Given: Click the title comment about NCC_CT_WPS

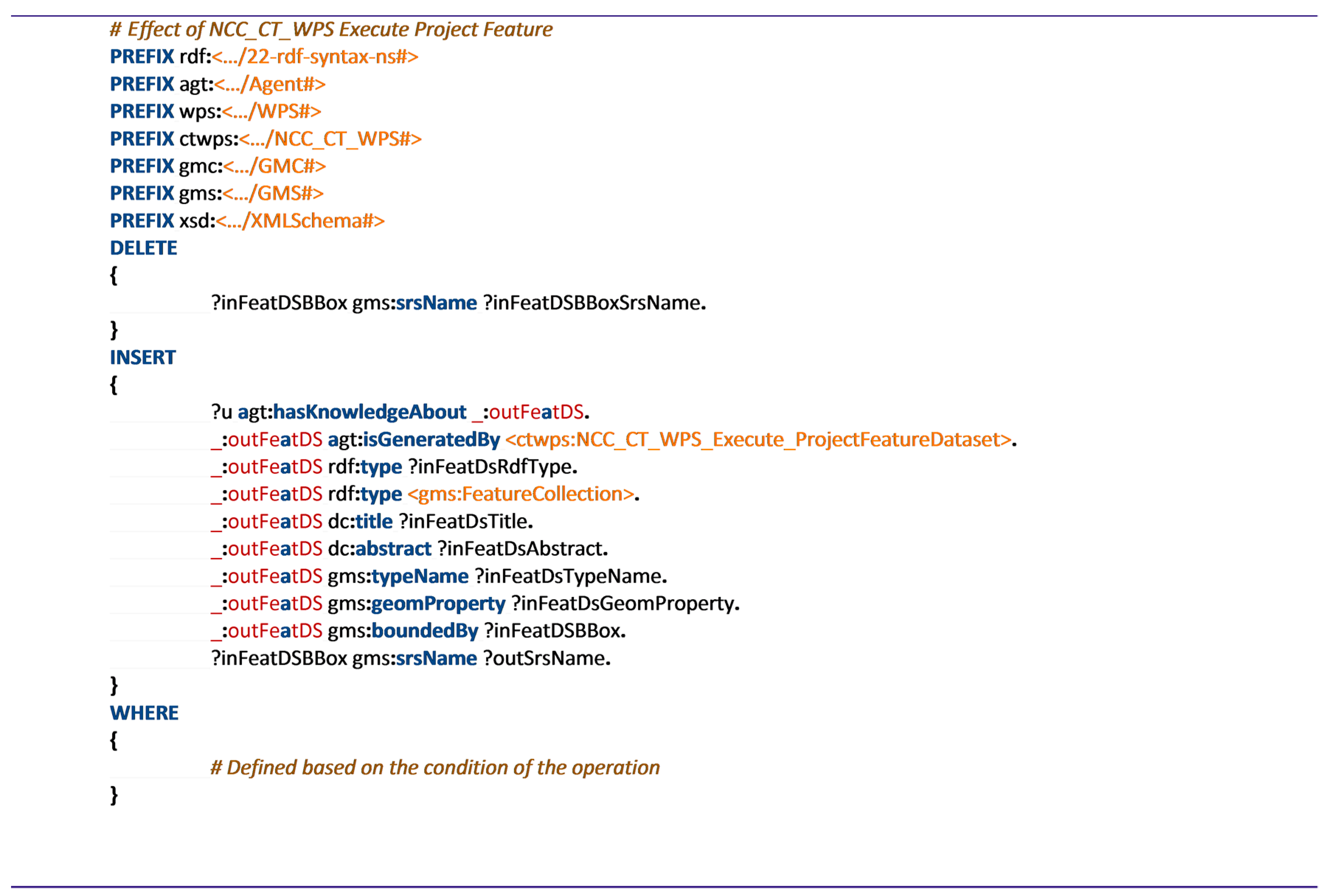Looking at the screenshot, I should point(331,29).
